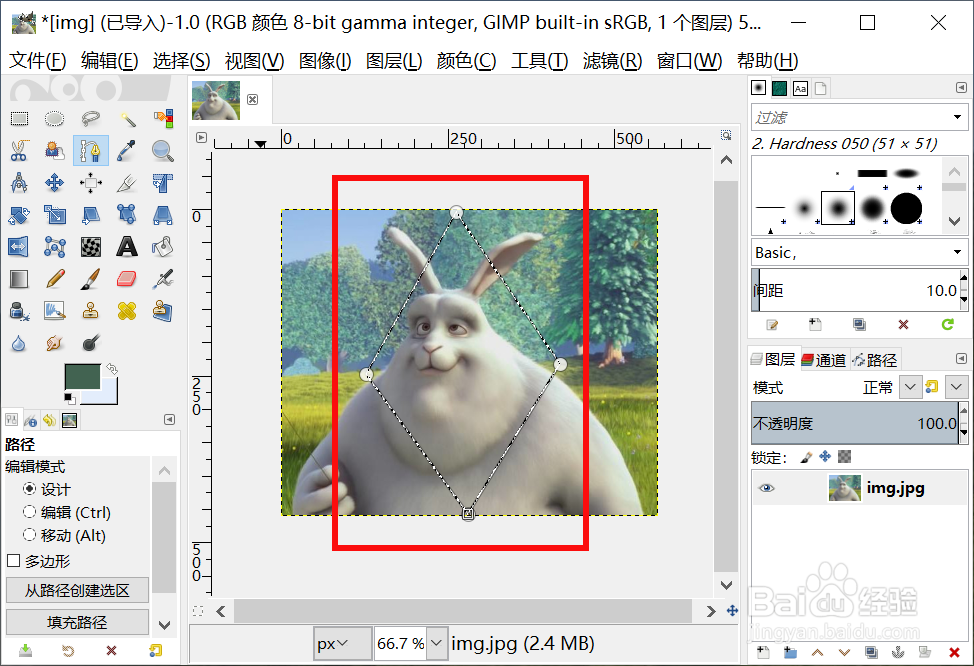This screenshot has height=666, width=974.
Task: Click the dark green foreground color swatch
Action: [x=82, y=376]
